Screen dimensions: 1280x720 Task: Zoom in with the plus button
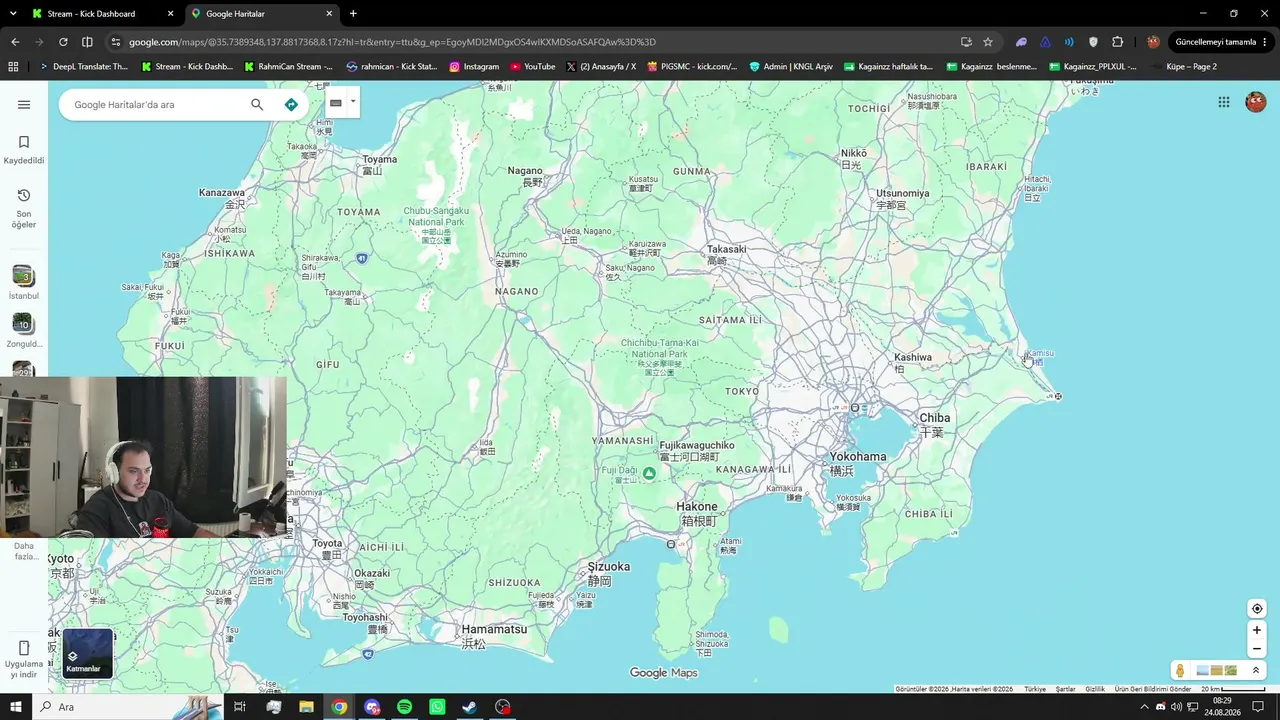(1257, 630)
